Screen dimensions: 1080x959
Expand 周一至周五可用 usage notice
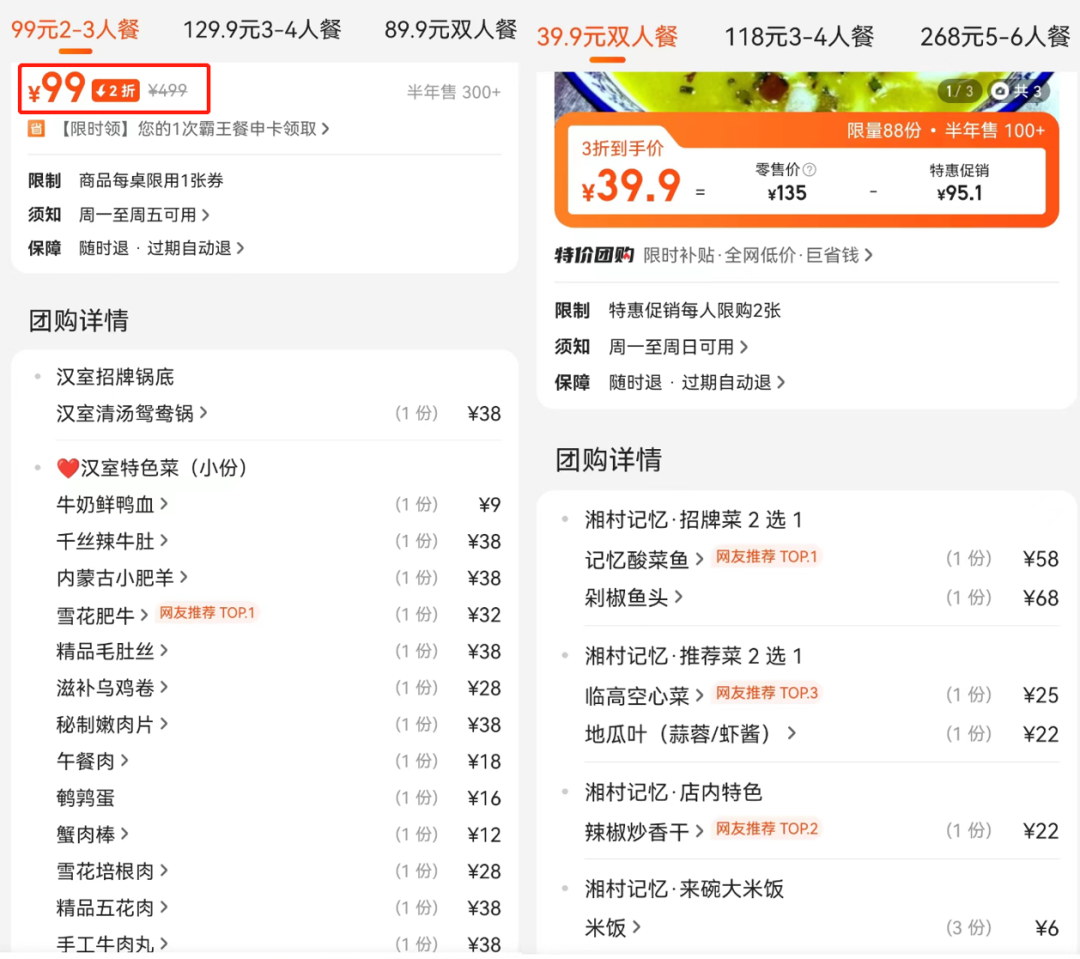click(144, 215)
